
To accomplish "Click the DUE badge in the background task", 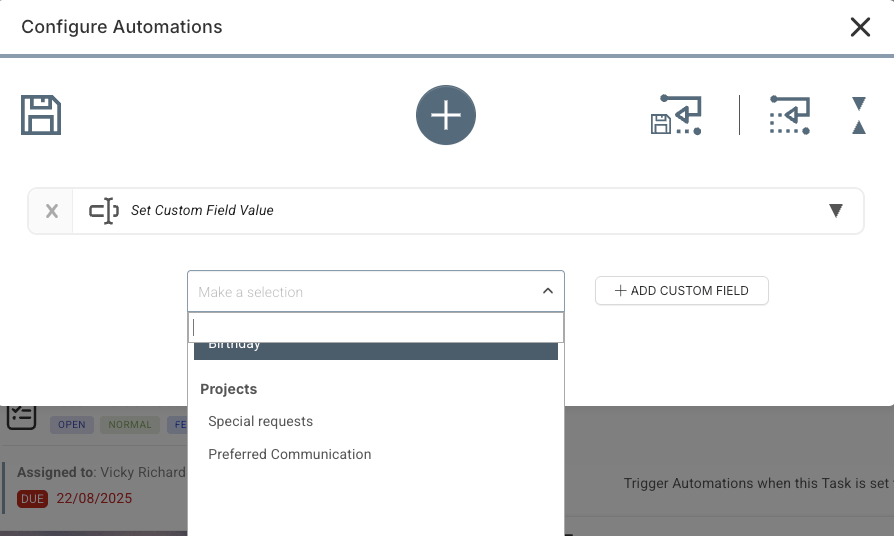I will pyautogui.click(x=32, y=499).
